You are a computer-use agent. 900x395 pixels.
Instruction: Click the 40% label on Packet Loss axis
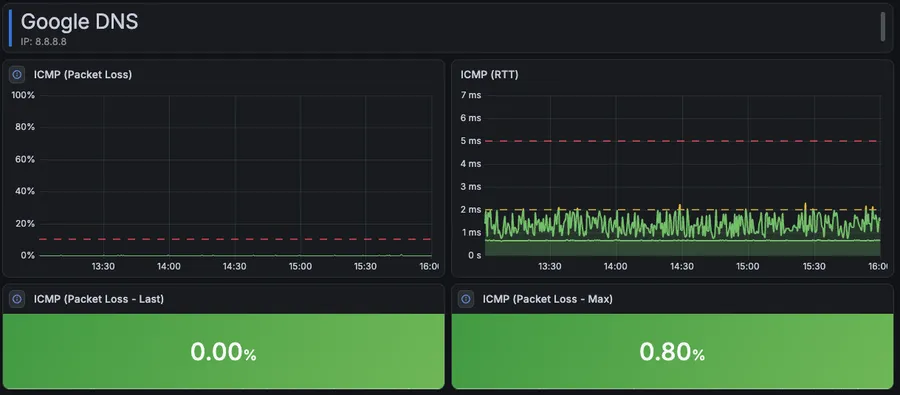(26, 191)
